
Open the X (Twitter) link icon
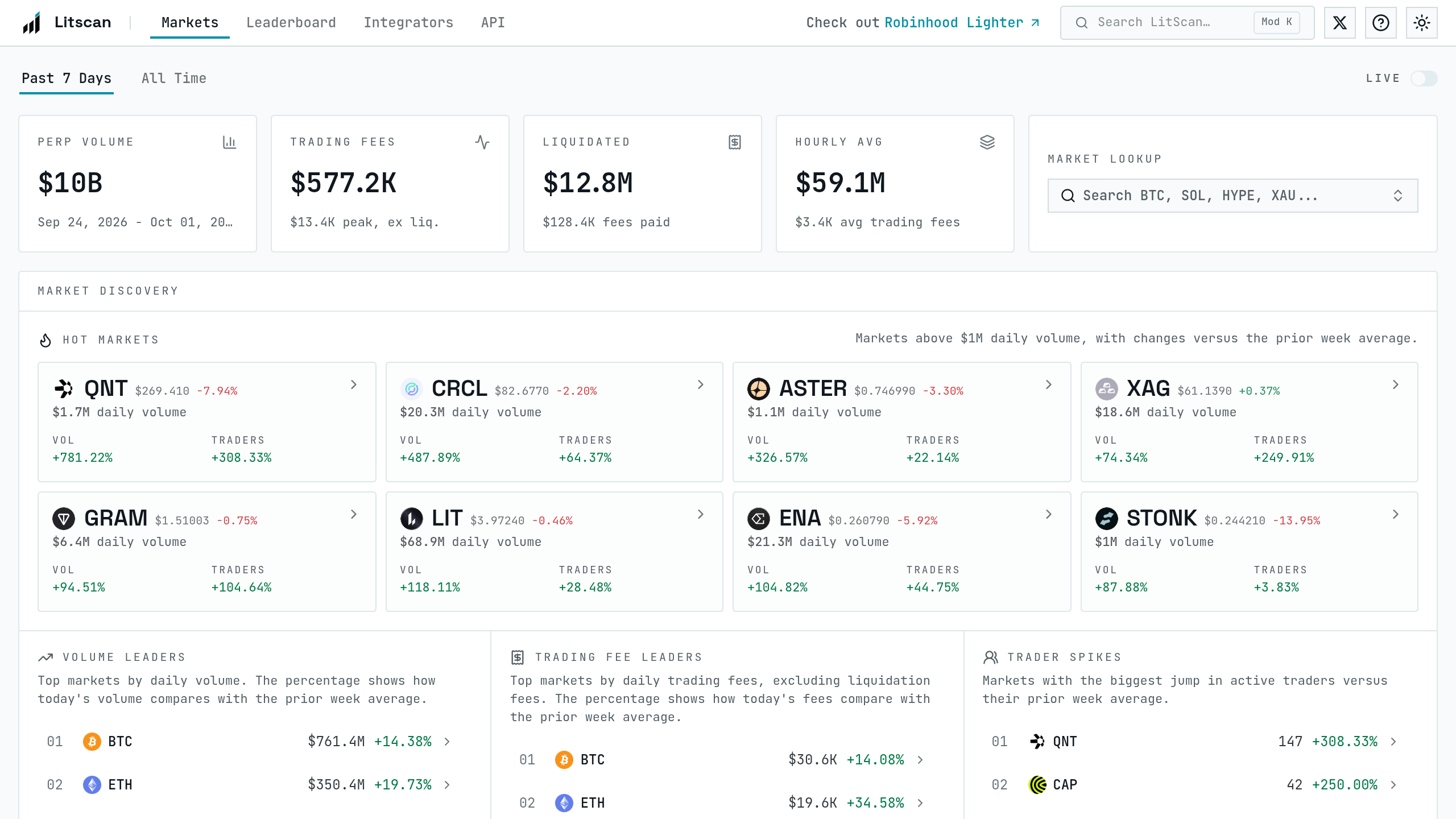click(x=1339, y=23)
